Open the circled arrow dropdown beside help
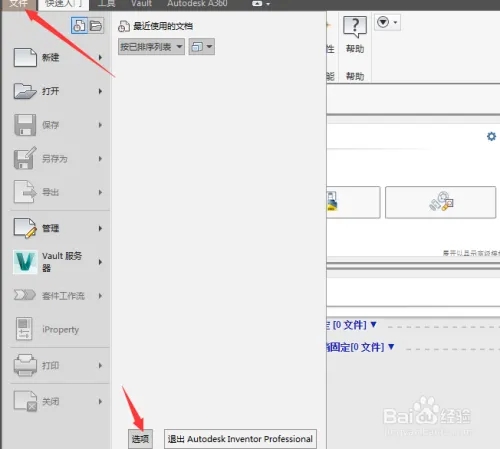The height and width of the screenshot is (449, 500). (387, 22)
